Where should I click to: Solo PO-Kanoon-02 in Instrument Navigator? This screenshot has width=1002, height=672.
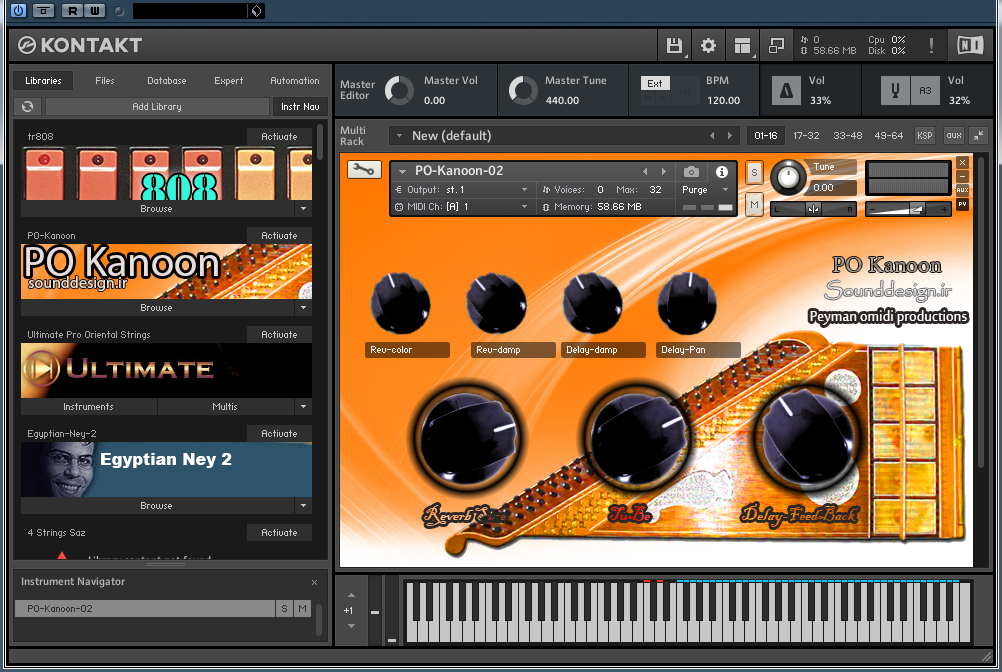[284, 609]
